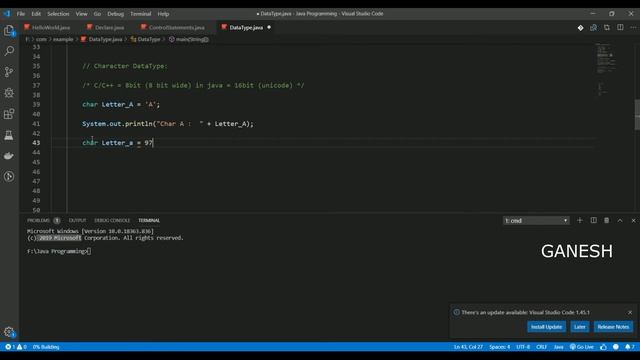
Task: Change CRLF end of line sequence
Action: click(x=542, y=347)
